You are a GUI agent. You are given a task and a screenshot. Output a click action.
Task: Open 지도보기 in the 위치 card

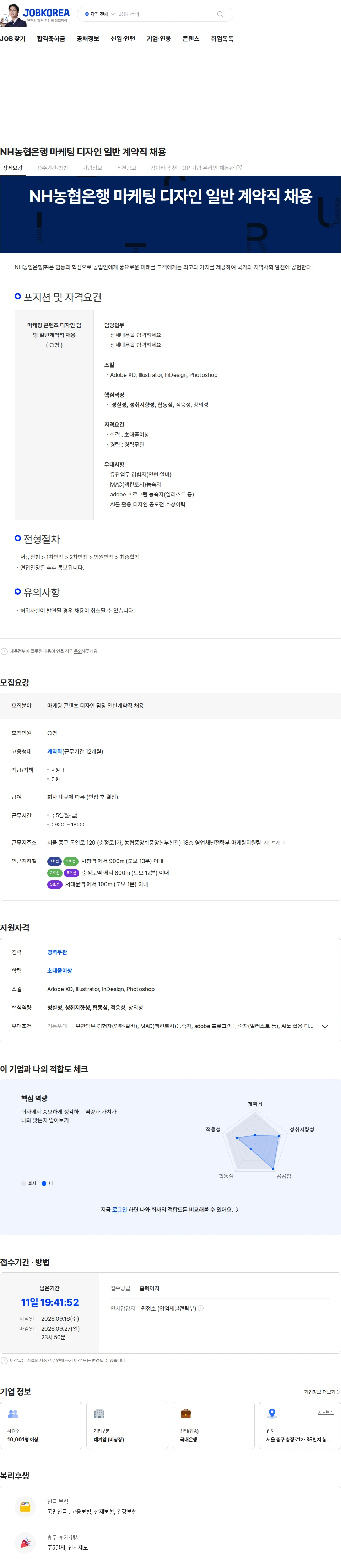tap(325, 1412)
